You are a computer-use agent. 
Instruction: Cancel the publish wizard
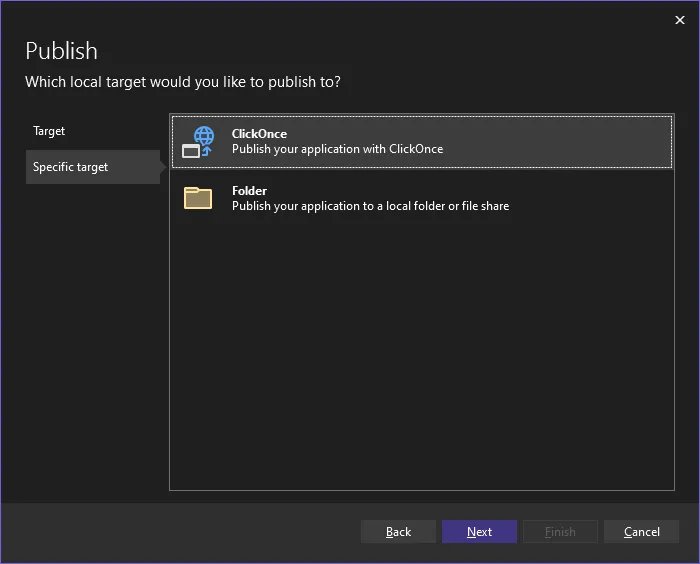(x=641, y=532)
